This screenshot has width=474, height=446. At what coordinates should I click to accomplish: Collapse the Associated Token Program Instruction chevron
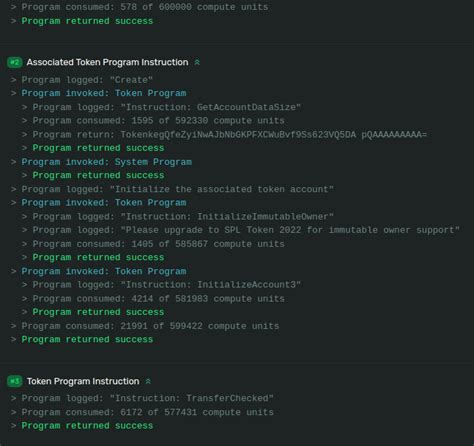tap(197, 62)
